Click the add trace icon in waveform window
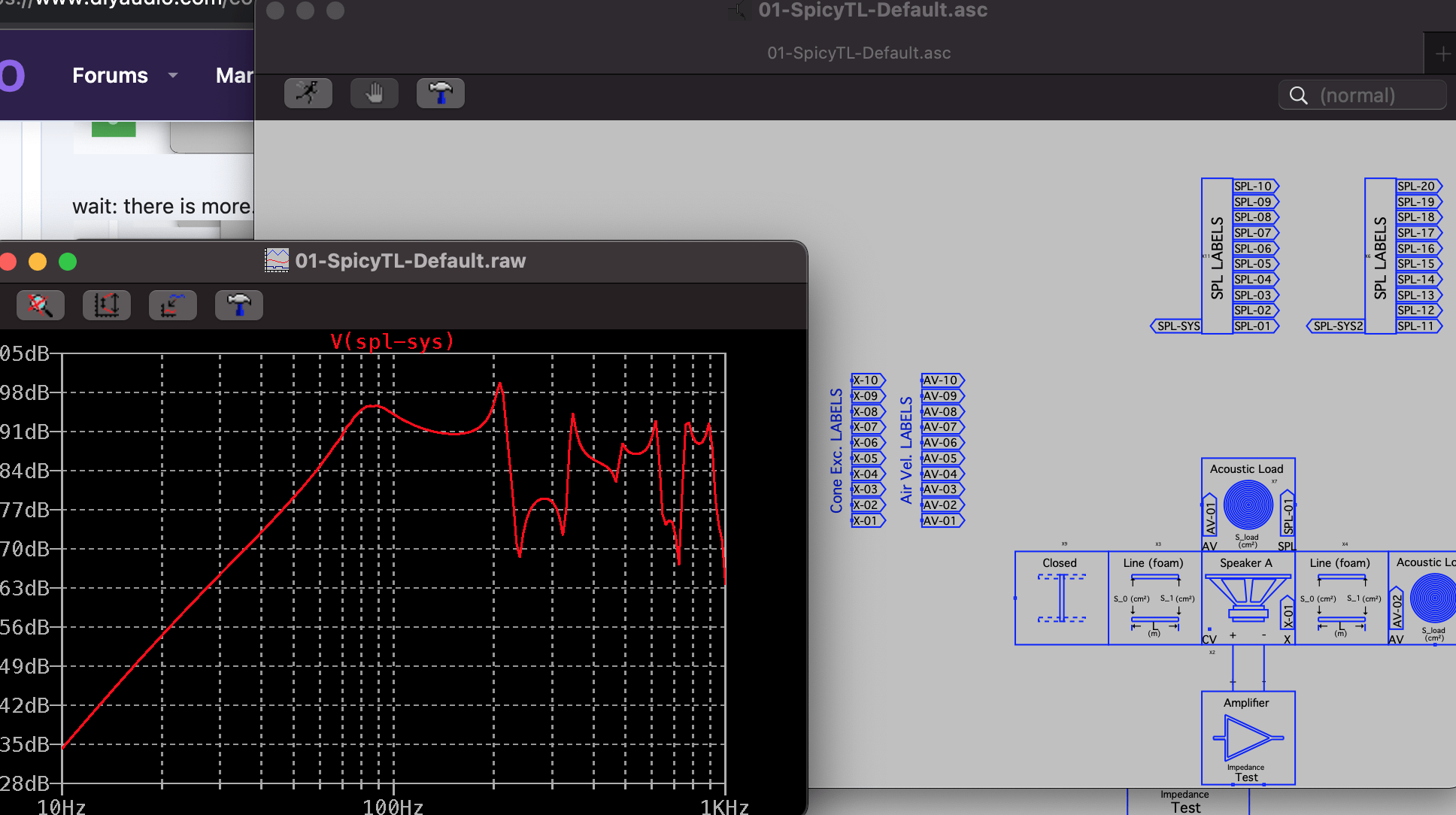Viewport: 1456px width, 815px height. [x=173, y=305]
